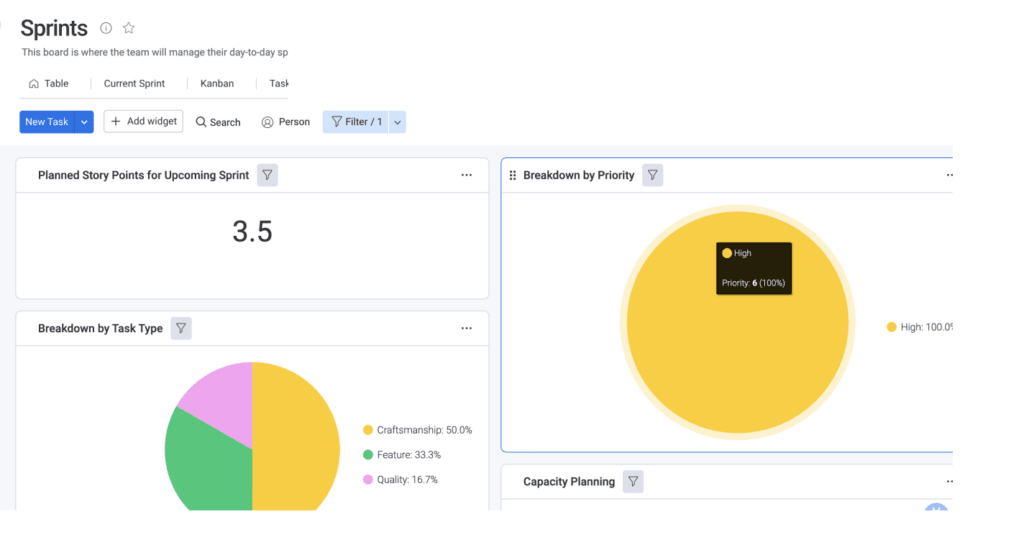This screenshot has height=560, width=1024.
Task: Switch to the Table view tab
Action: click(x=49, y=84)
